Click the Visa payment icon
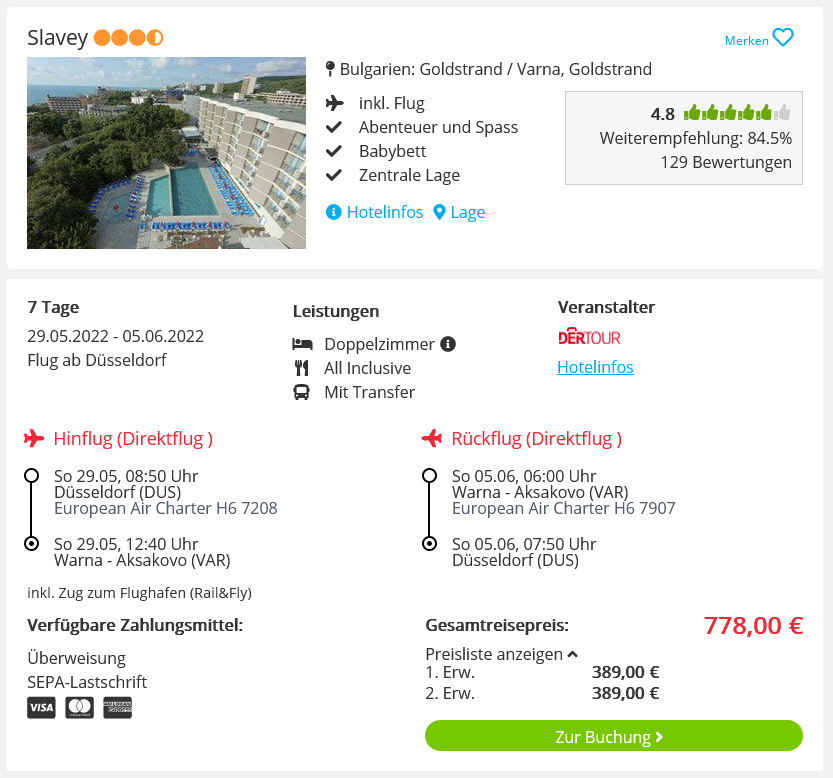 [41, 707]
